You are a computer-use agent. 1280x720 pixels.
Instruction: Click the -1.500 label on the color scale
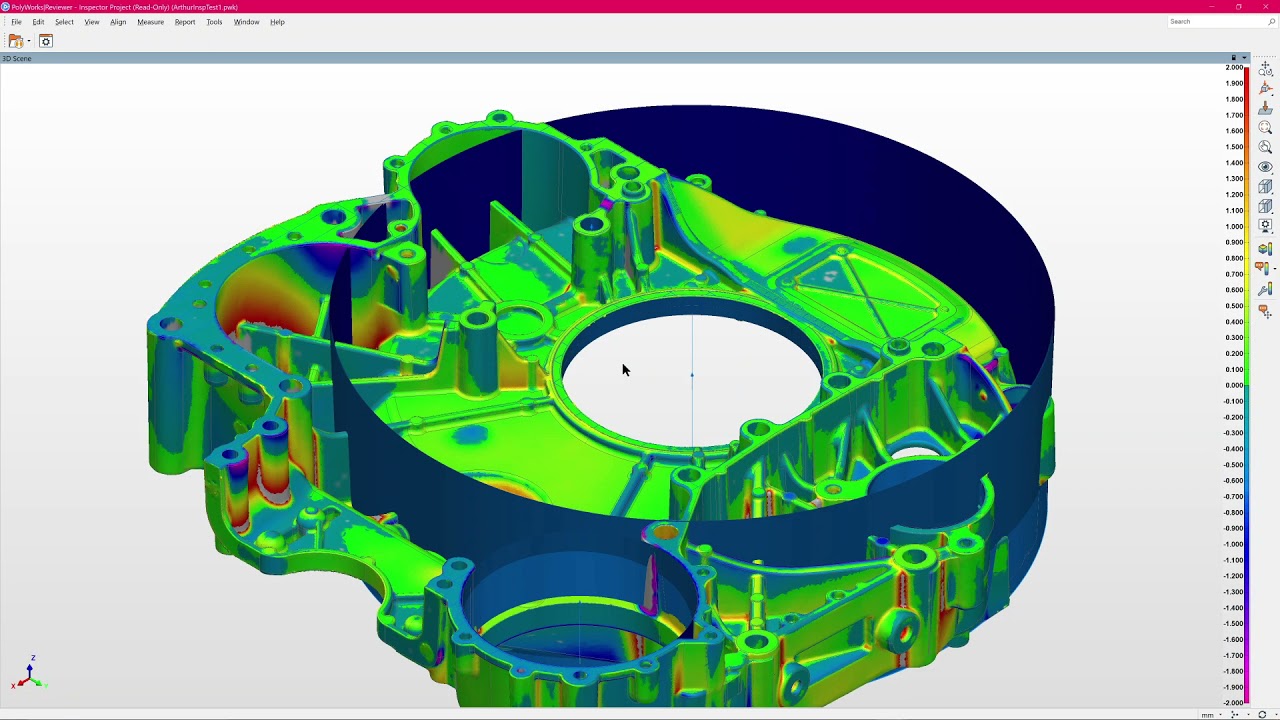tap(1233, 623)
